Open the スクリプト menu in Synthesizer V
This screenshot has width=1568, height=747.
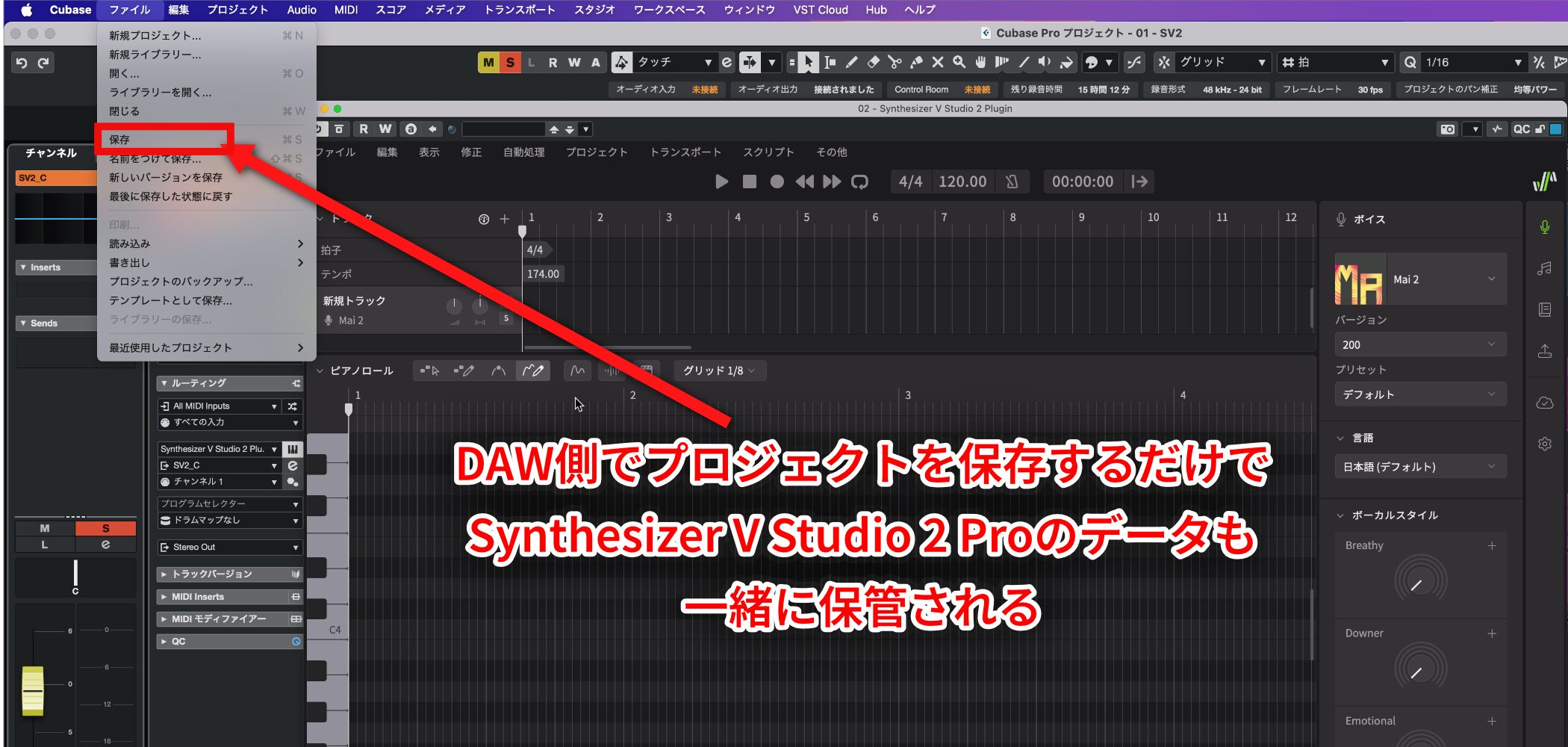coord(768,152)
